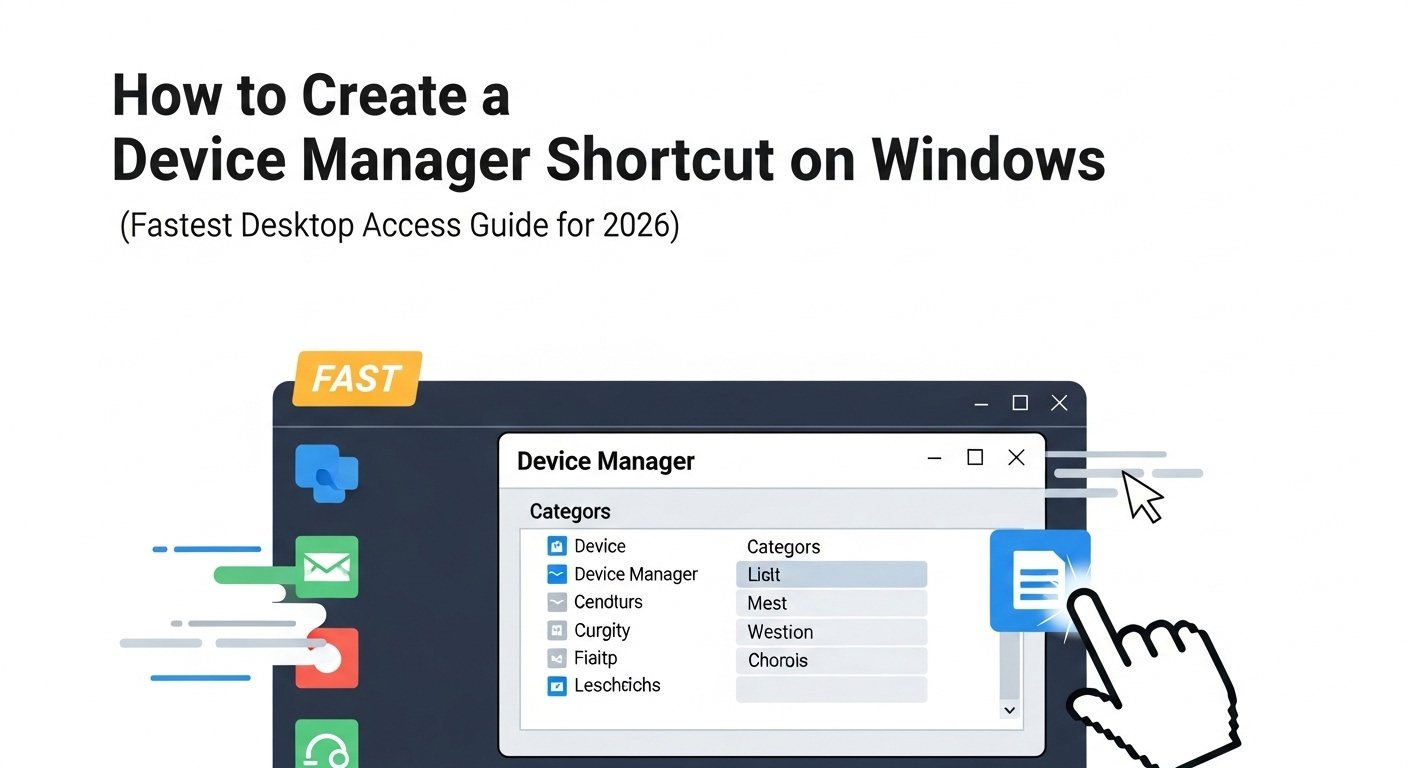Click the waveform icon next to Device Manager

pyautogui.click(x=557, y=574)
